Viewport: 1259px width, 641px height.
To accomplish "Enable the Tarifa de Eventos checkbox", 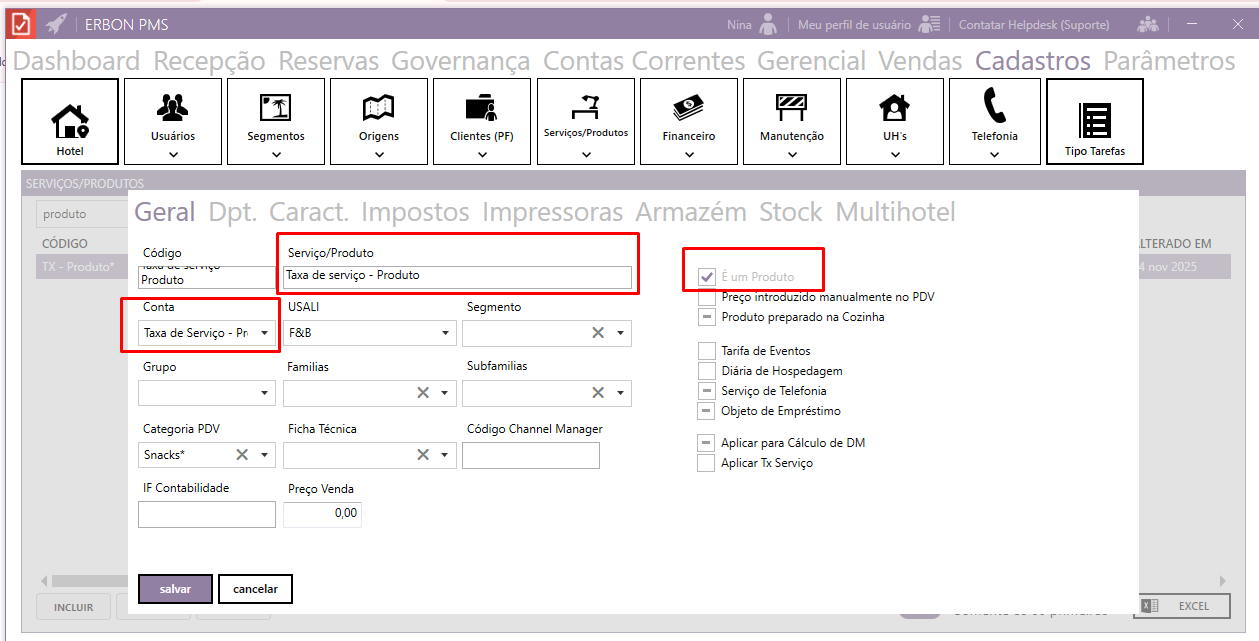I will pos(706,351).
